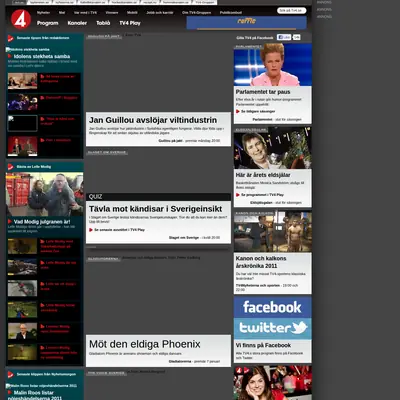
Task: Click play icon on fourth Leffe Modig list item
Action: 42,305
